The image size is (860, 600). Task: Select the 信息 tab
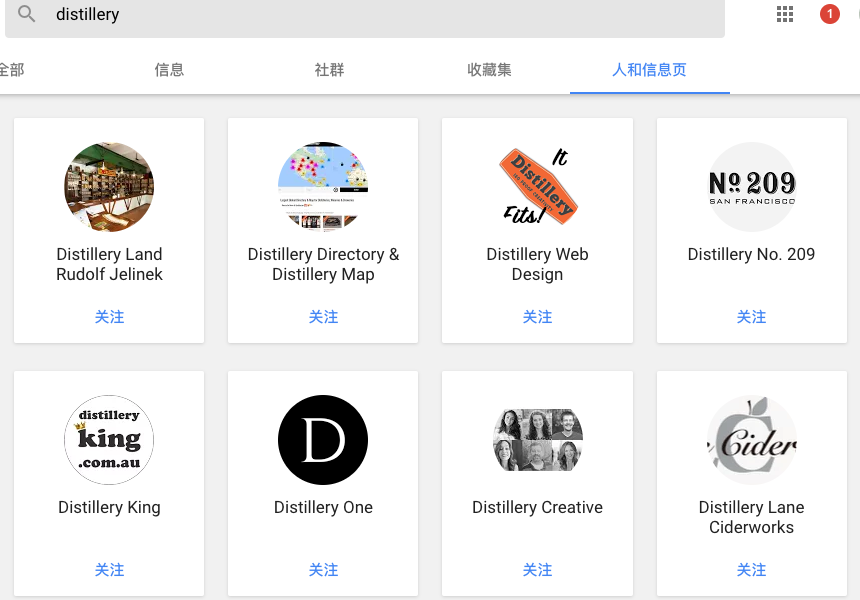(169, 70)
